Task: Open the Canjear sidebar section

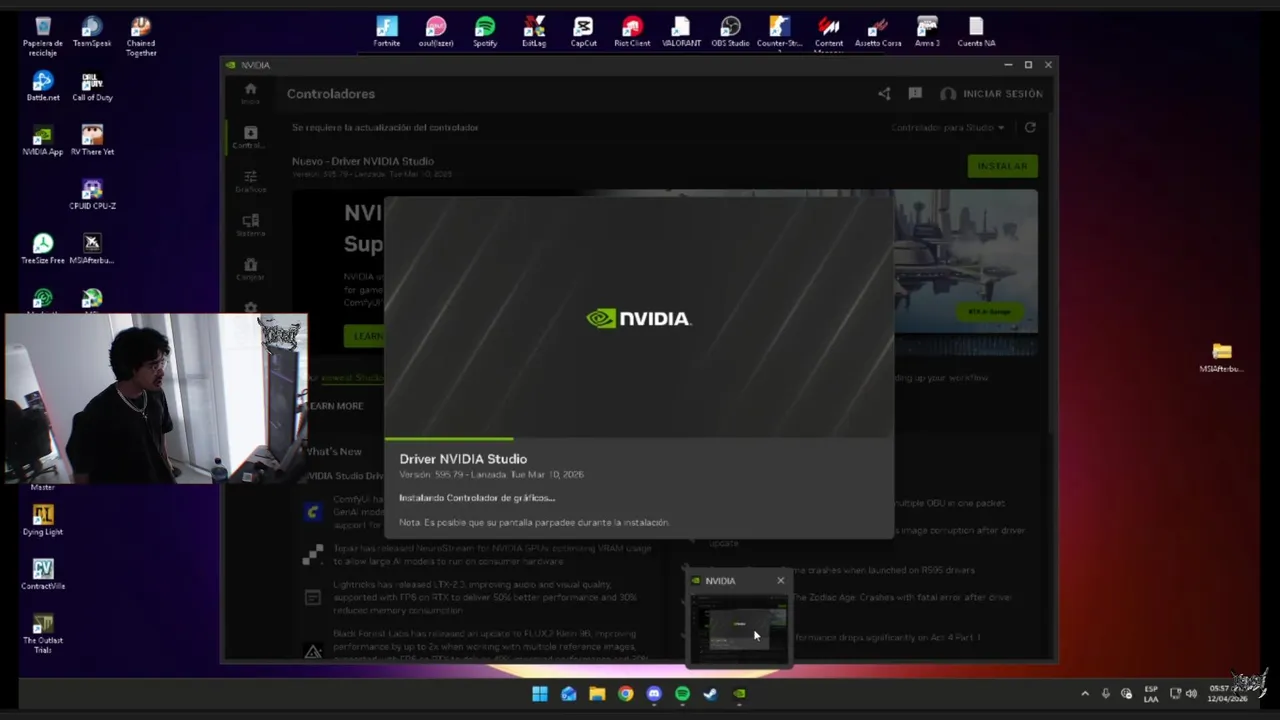Action: [250, 269]
